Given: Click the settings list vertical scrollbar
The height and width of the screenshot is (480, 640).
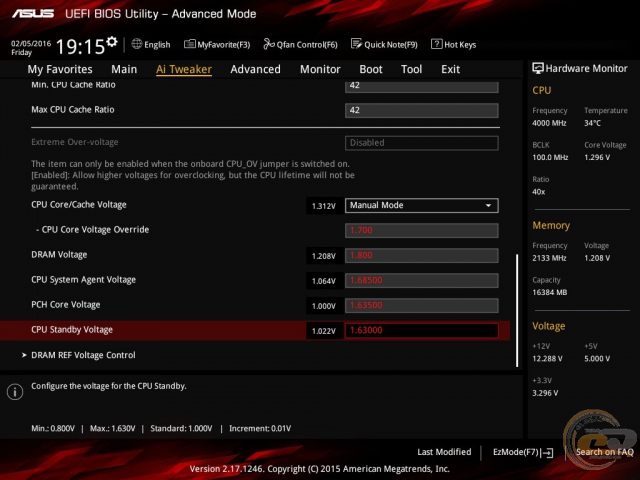Looking at the screenshot, I should coord(517,310).
